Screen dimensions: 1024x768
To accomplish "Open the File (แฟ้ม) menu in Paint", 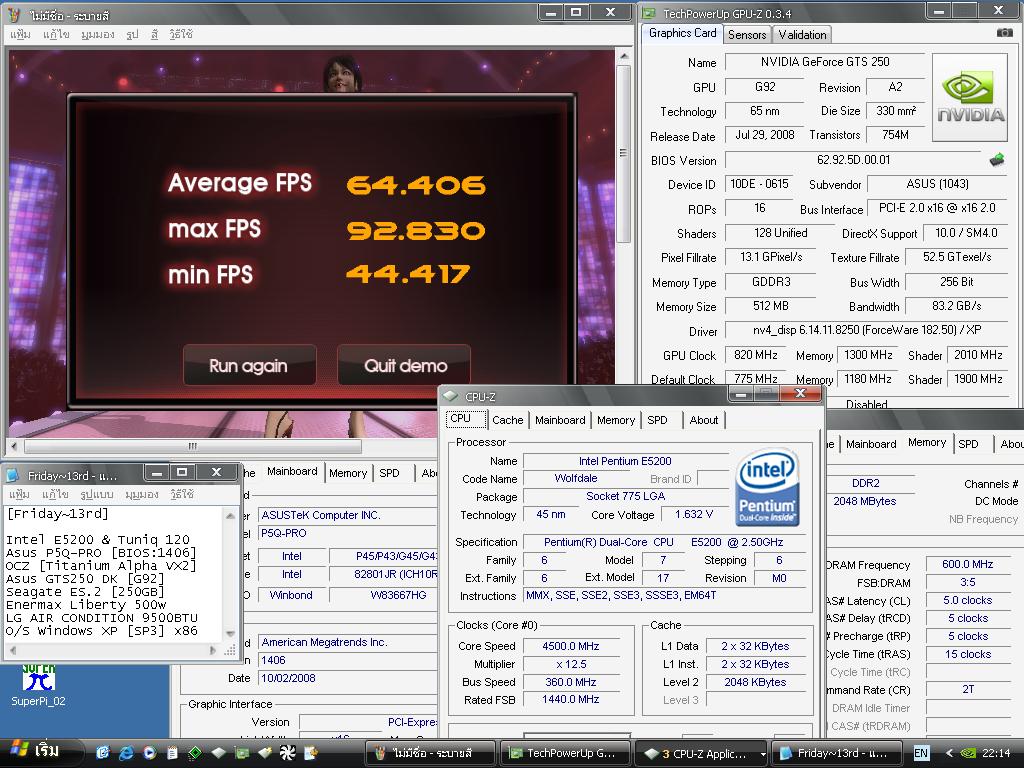I will tap(20, 34).
